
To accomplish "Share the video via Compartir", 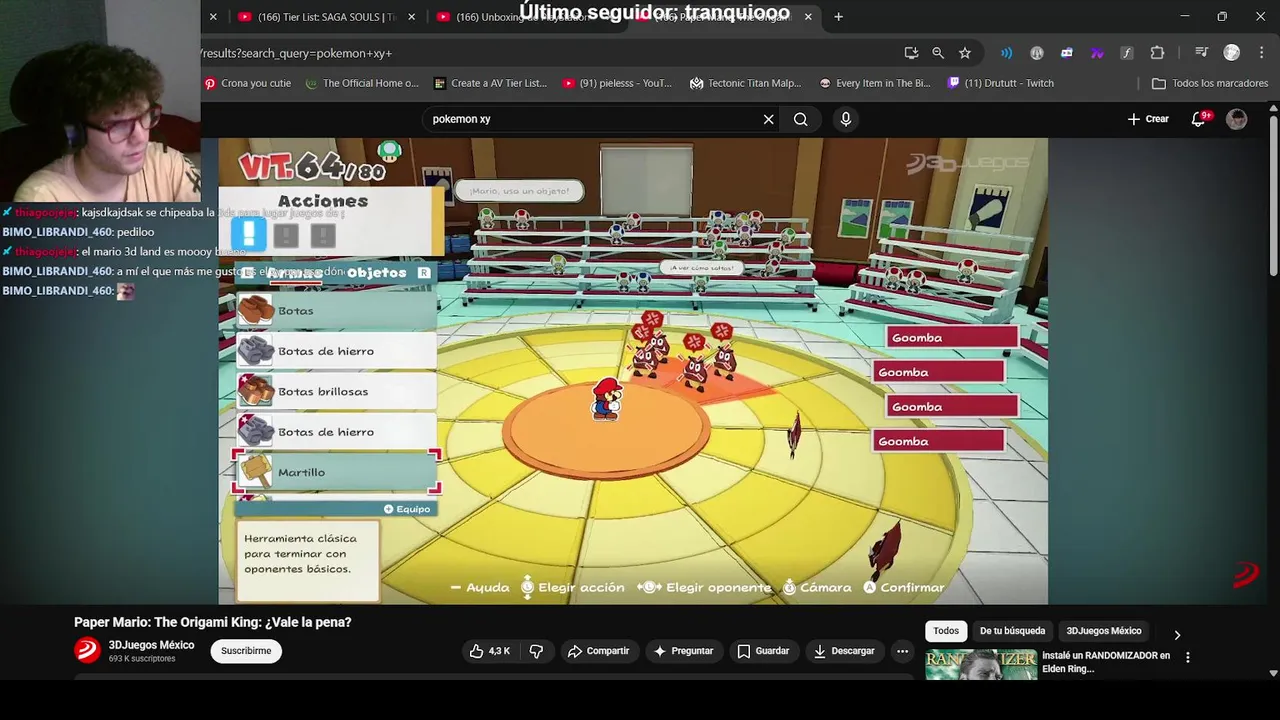I will (x=598, y=651).
